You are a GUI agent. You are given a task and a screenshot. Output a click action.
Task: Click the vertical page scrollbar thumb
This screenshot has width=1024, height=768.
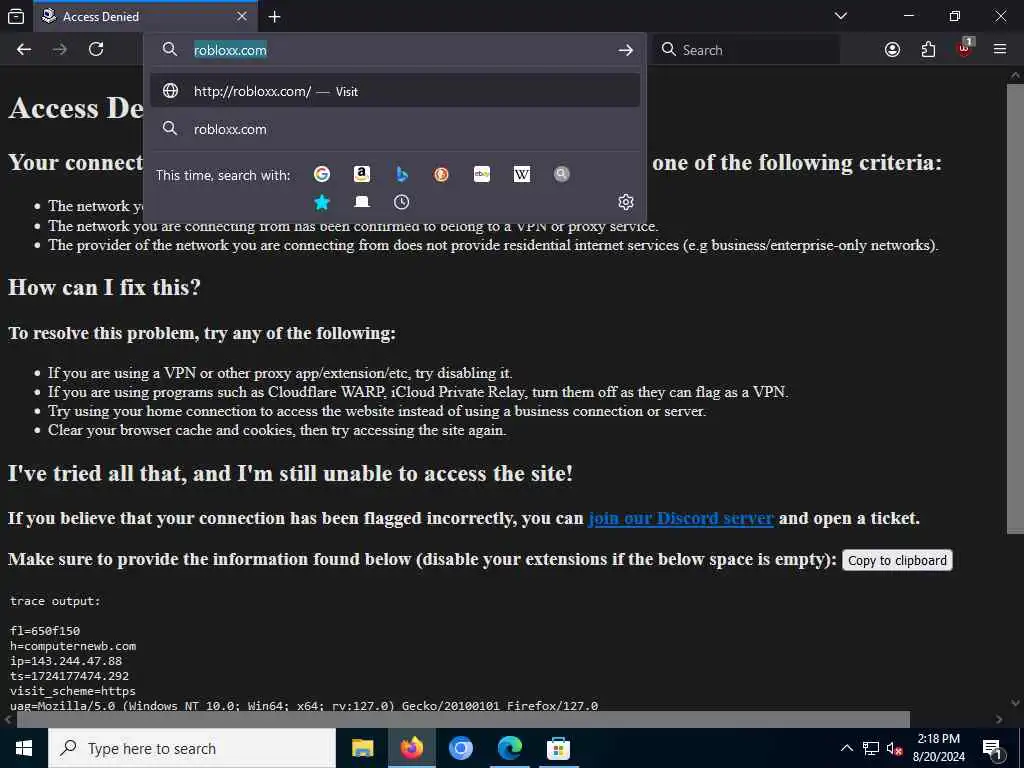pyautogui.click(x=1014, y=307)
